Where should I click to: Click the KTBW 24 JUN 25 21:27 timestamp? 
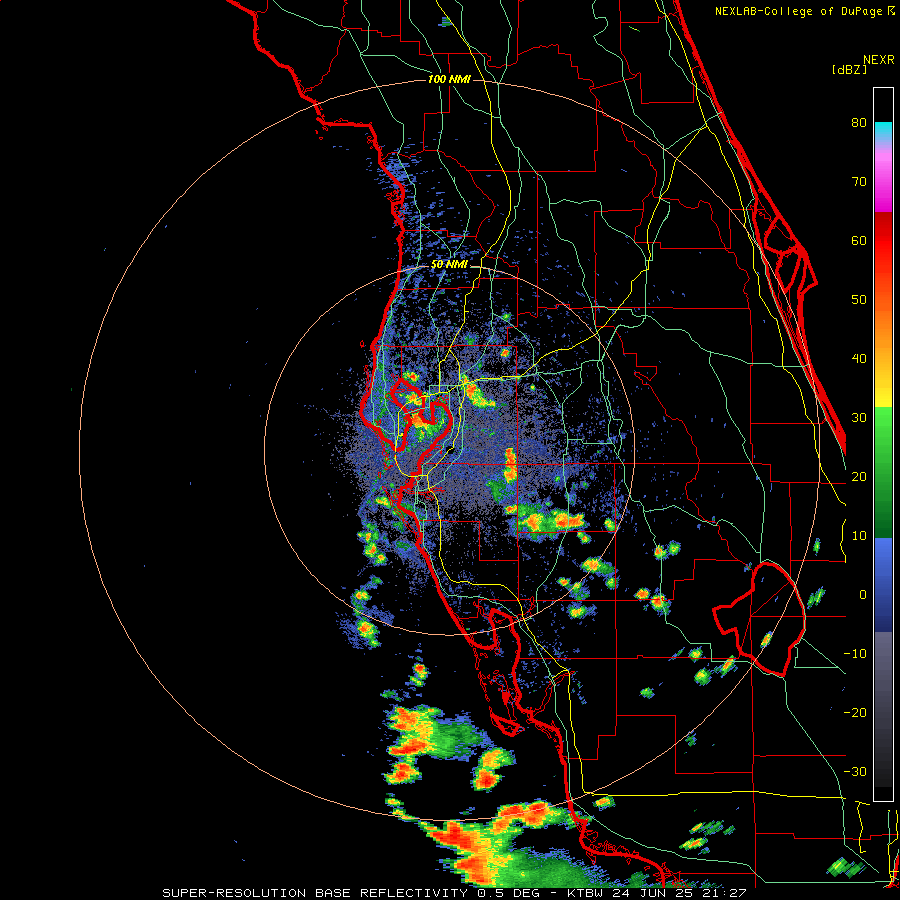click(657, 893)
